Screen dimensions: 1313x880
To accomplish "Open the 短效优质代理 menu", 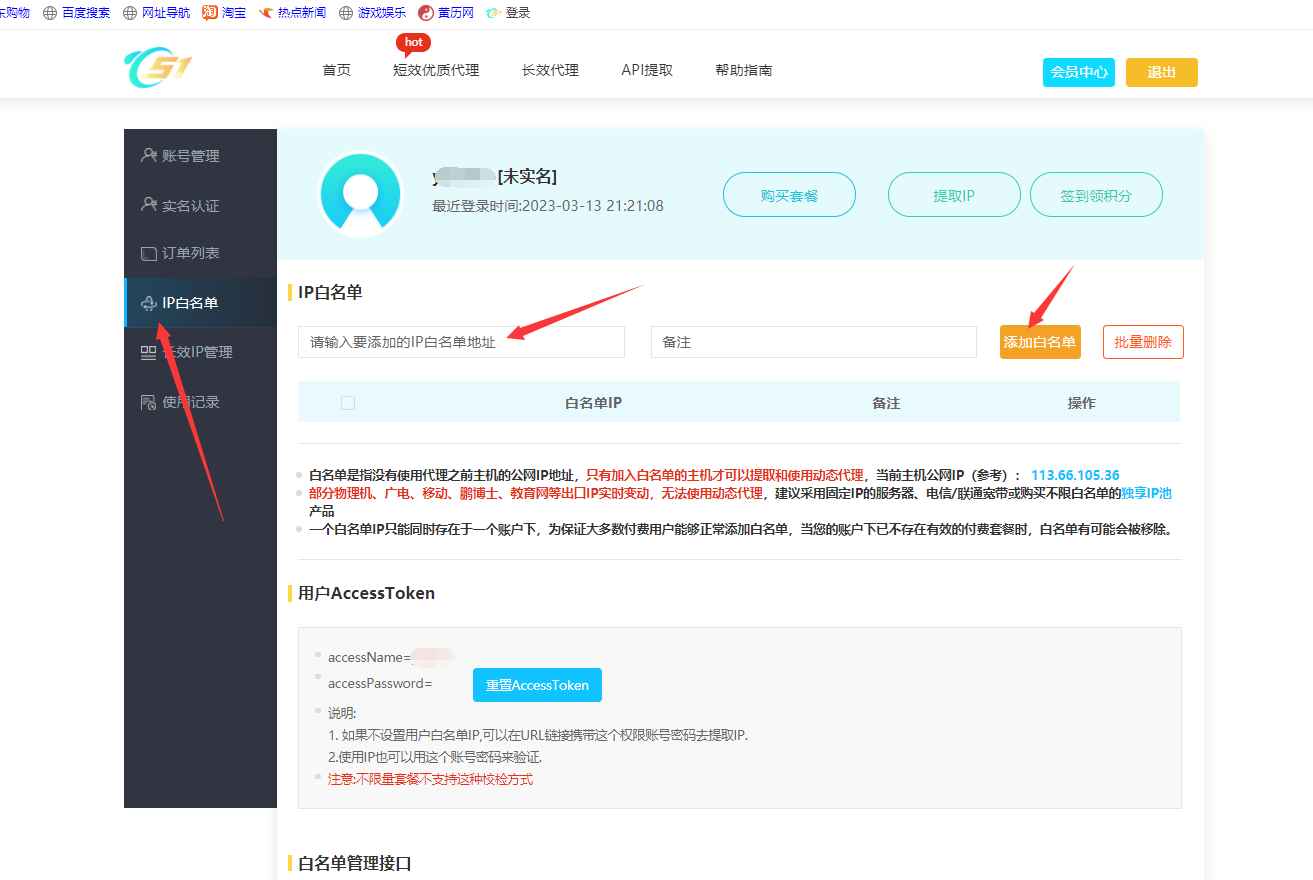I will point(436,70).
